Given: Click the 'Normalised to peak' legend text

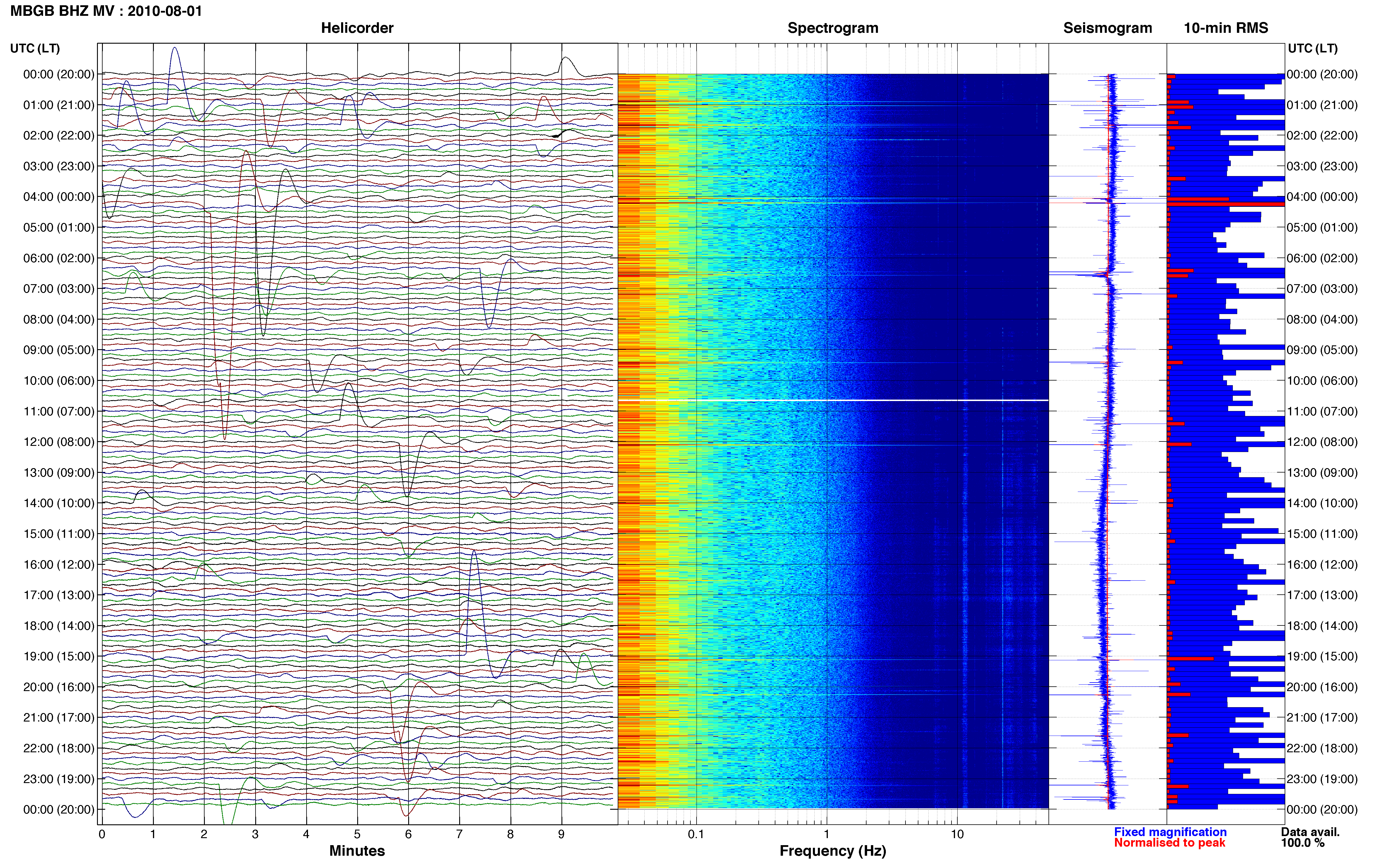Looking at the screenshot, I should (1170, 843).
